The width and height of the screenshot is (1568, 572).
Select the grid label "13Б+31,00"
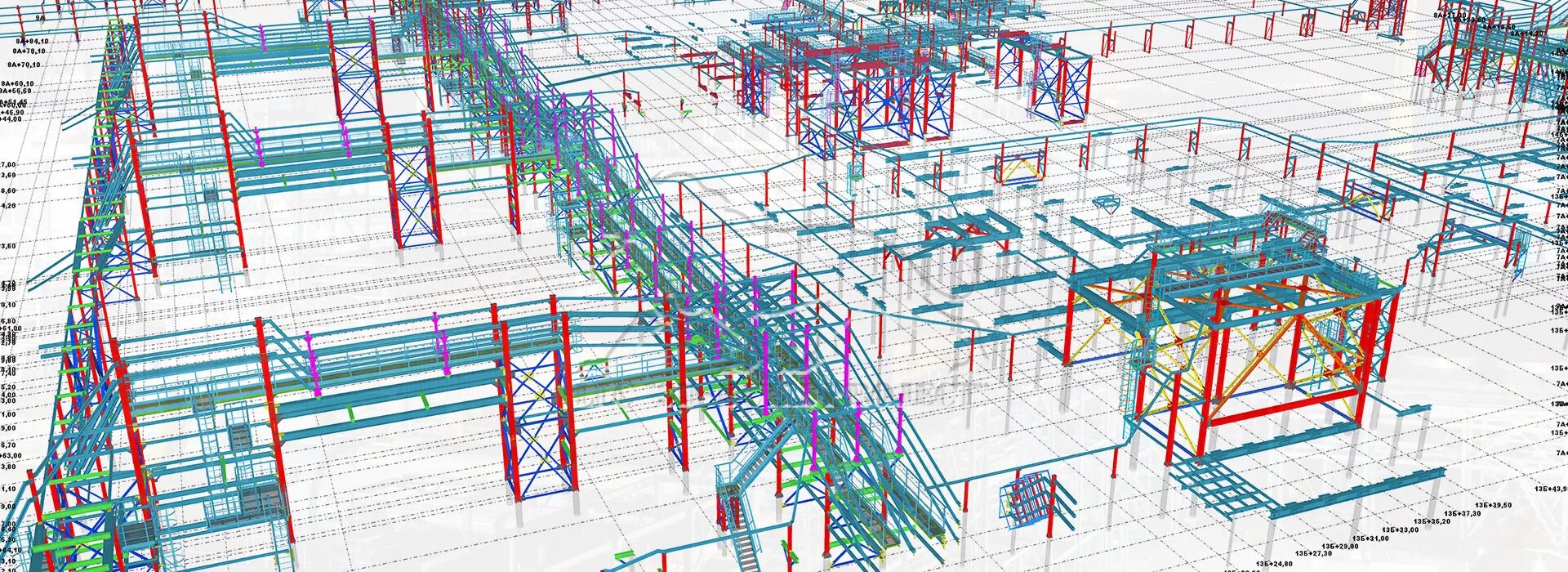[x=1370, y=538]
